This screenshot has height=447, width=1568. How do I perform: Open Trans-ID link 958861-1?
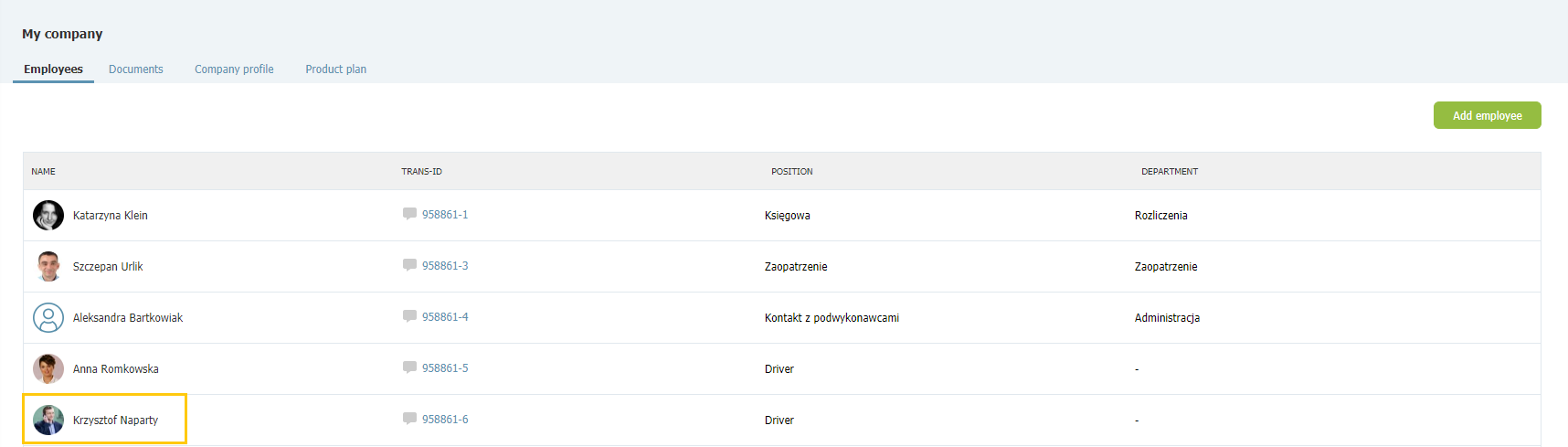pos(445,215)
